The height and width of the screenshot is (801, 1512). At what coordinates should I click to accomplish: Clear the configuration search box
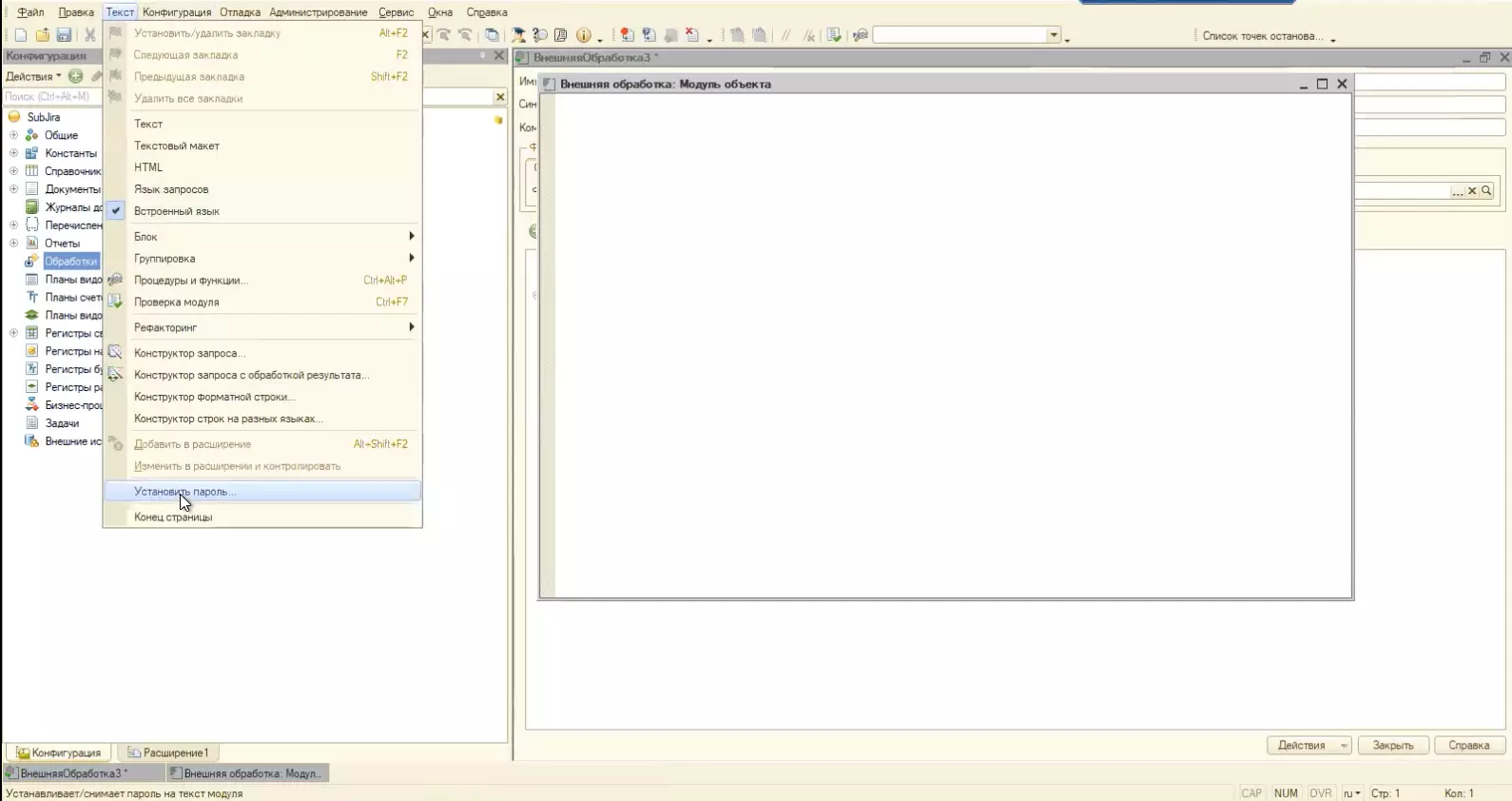click(x=500, y=97)
